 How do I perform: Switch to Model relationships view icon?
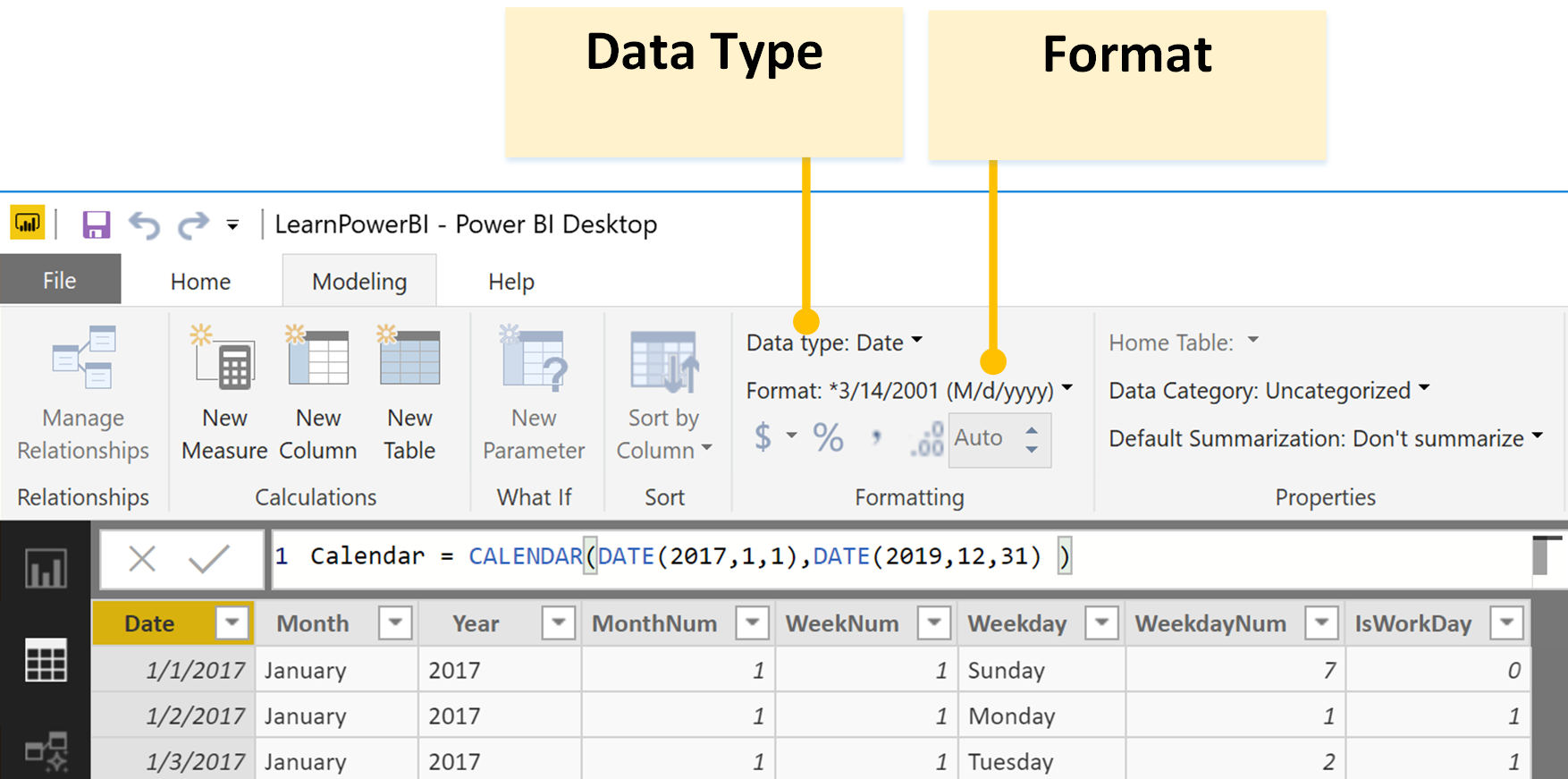(x=46, y=752)
